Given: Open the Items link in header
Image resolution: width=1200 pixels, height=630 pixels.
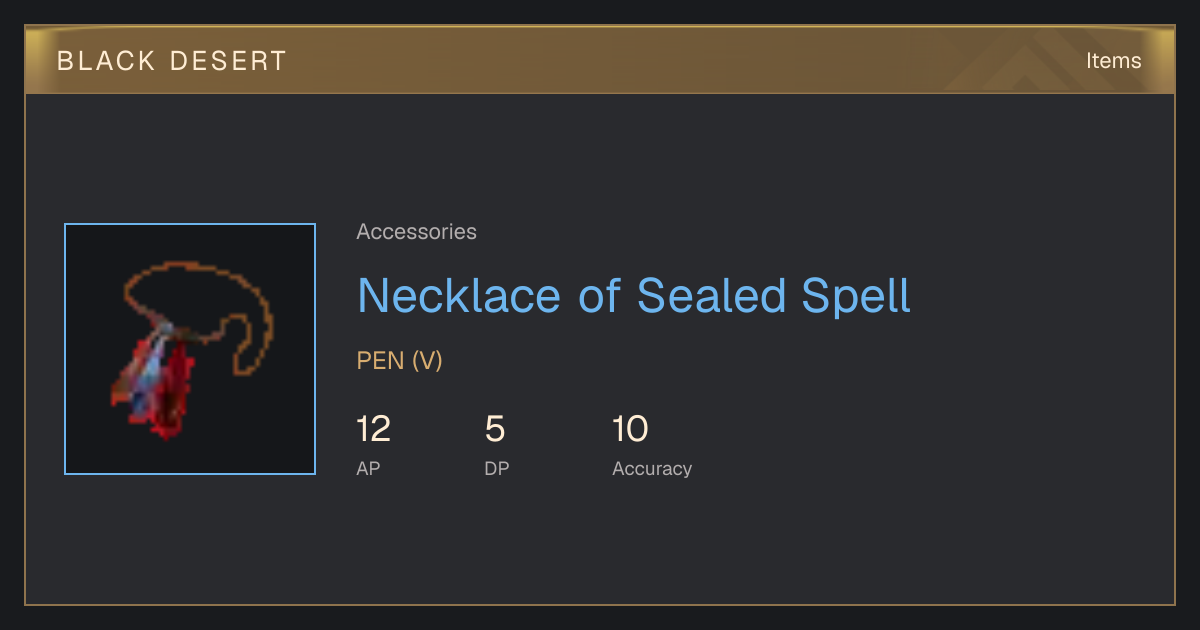Looking at the screenshot, I should coord(1113,60).
